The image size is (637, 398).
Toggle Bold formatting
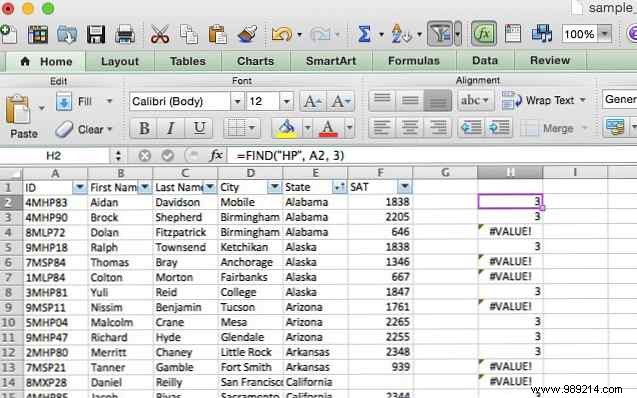click(144, 128)
